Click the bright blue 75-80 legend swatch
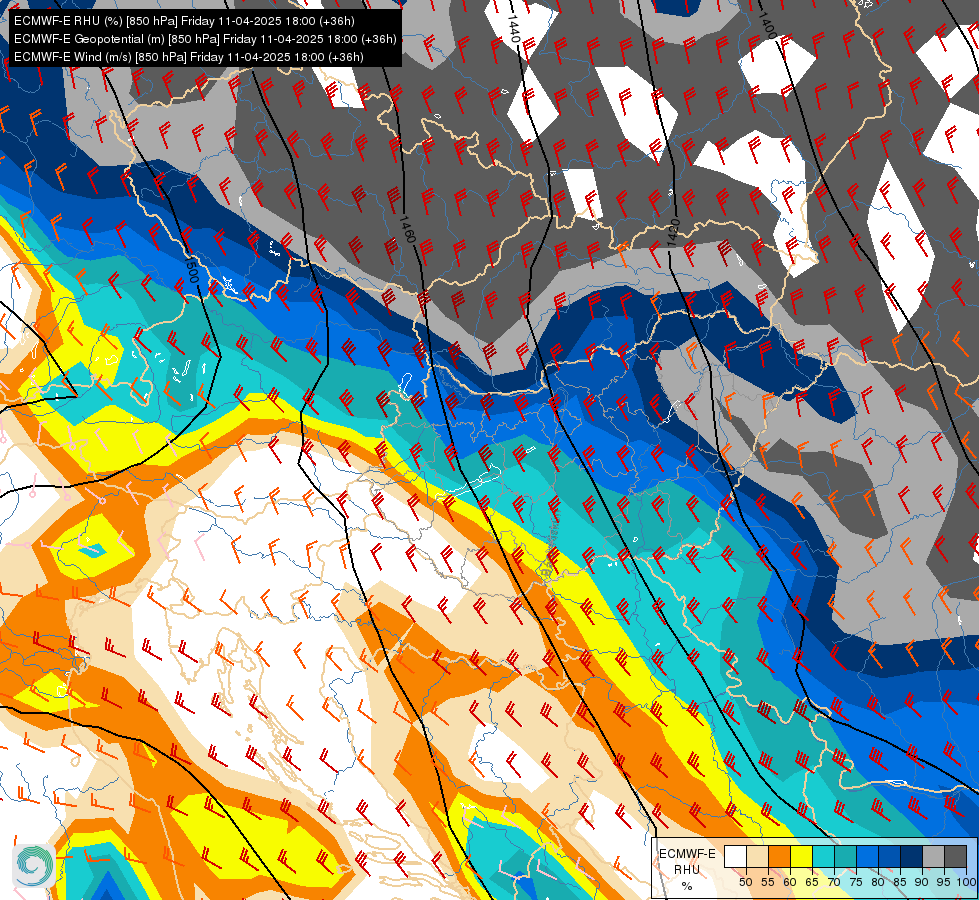The image size is (979, 900). (x=867, y=856)
